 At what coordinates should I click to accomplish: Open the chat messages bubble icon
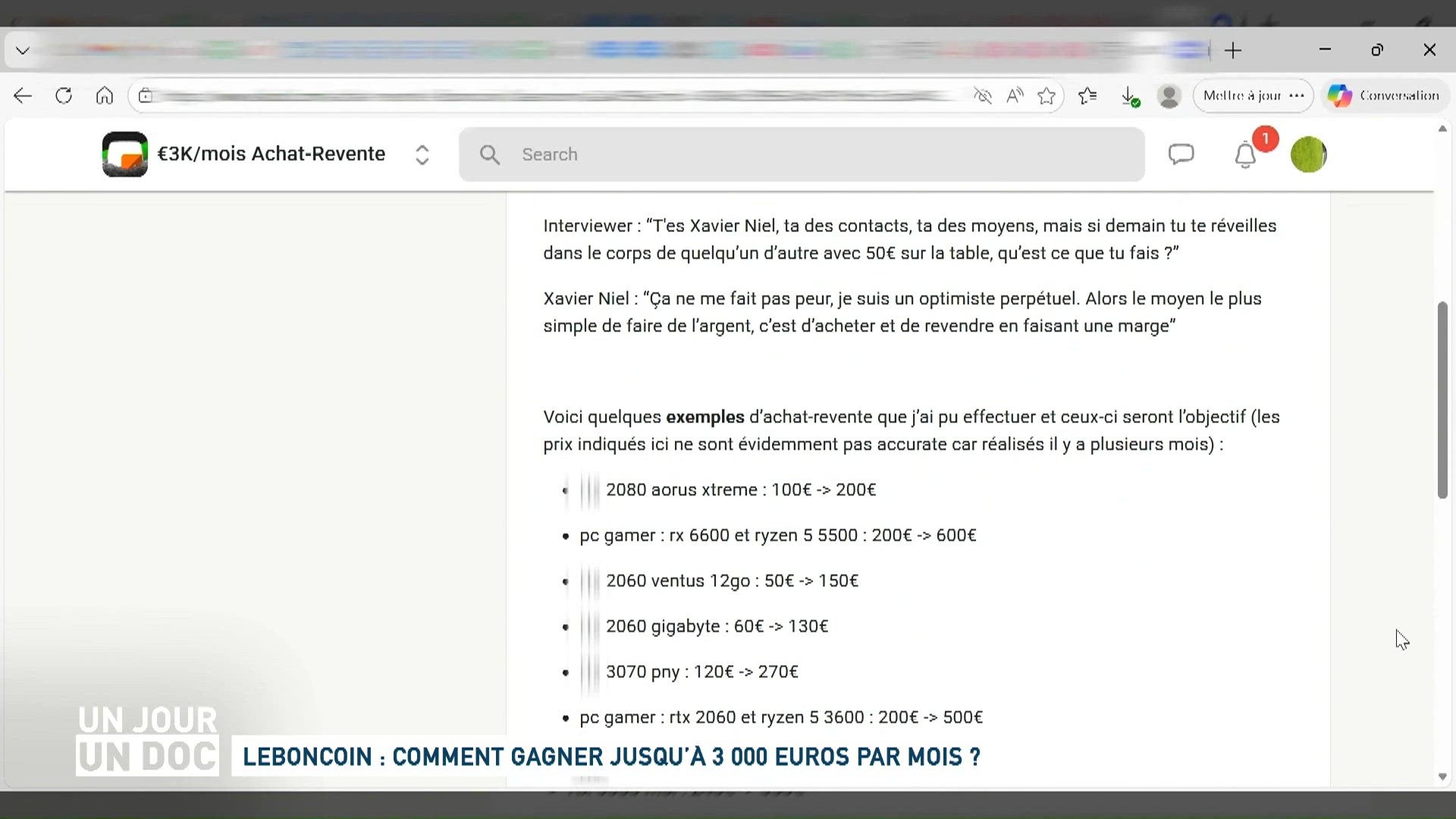click(x=1181, y=155)
